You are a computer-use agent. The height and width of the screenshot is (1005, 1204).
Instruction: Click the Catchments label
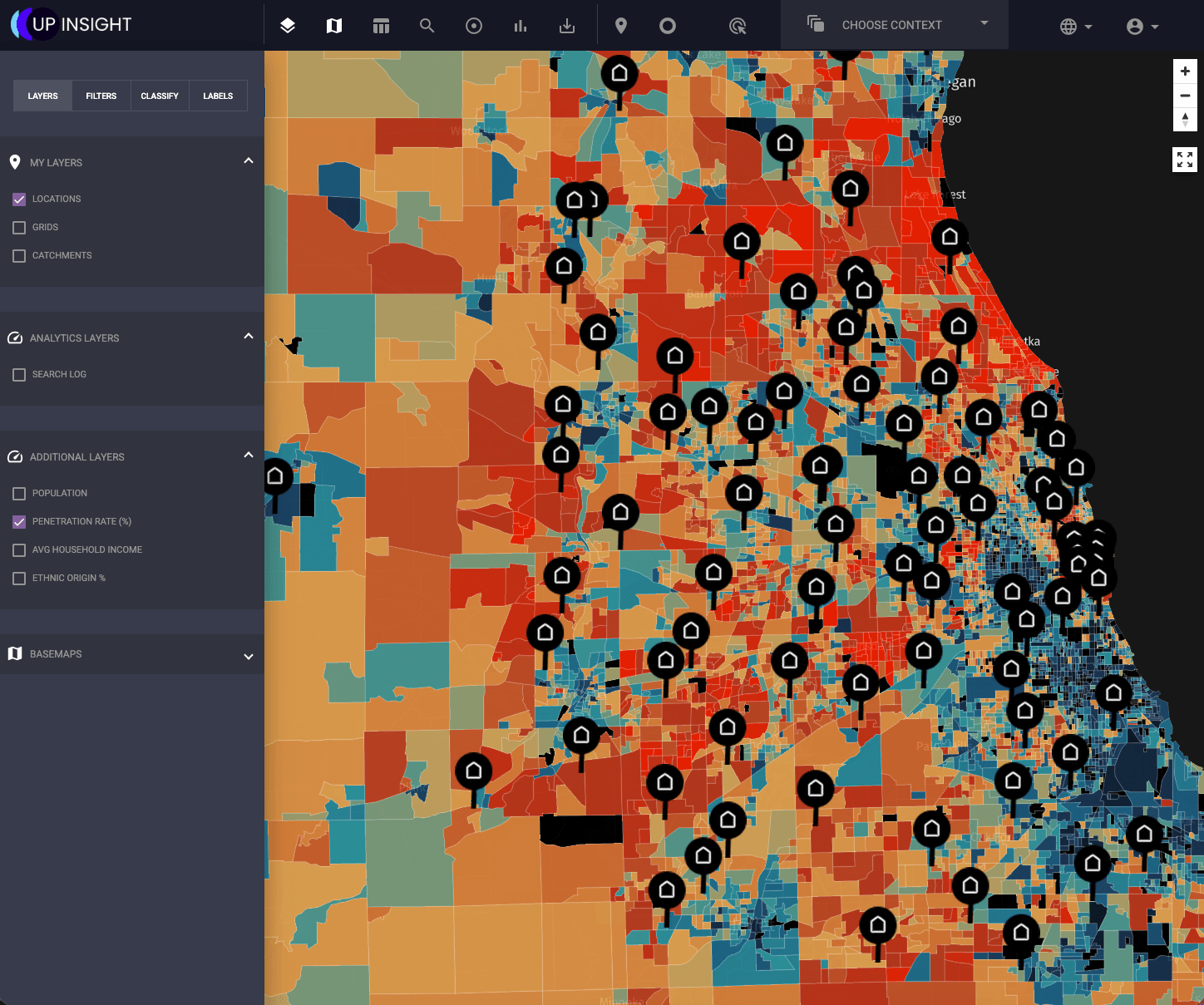[x=62, y=255]
